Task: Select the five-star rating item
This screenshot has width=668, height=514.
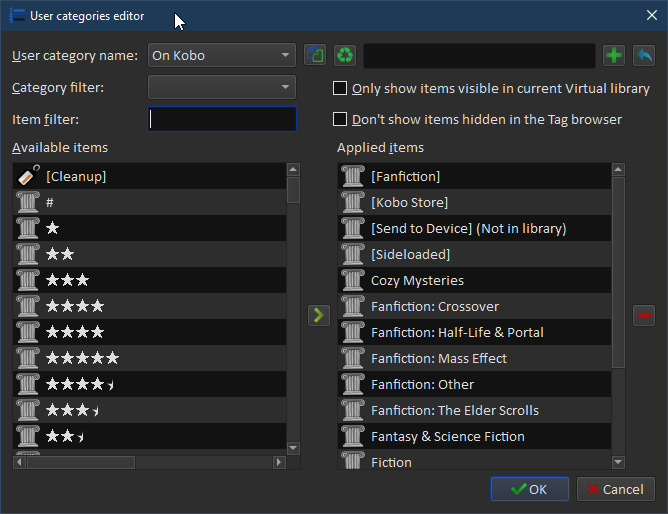Action: [x=82, y=358]
